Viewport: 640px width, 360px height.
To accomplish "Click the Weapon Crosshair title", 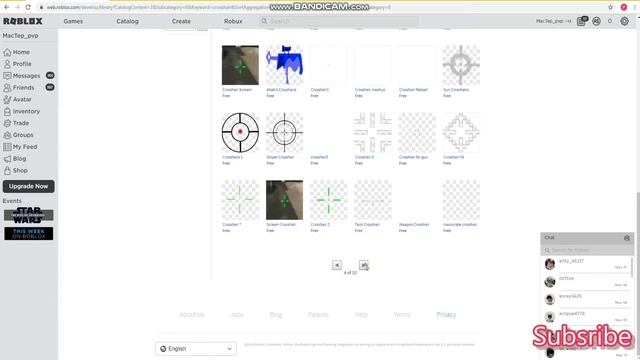I will 414,224.
